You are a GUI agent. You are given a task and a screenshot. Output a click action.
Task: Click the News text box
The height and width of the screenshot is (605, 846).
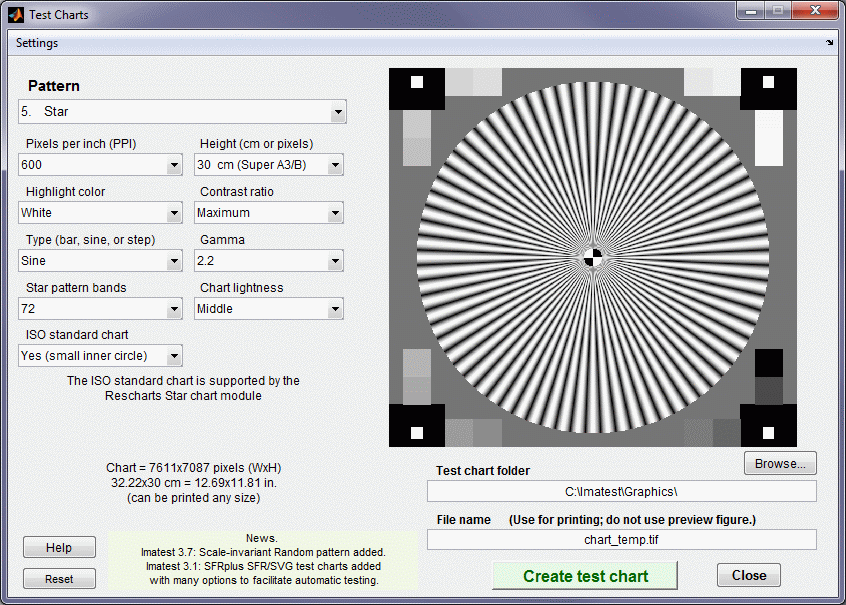263,560
